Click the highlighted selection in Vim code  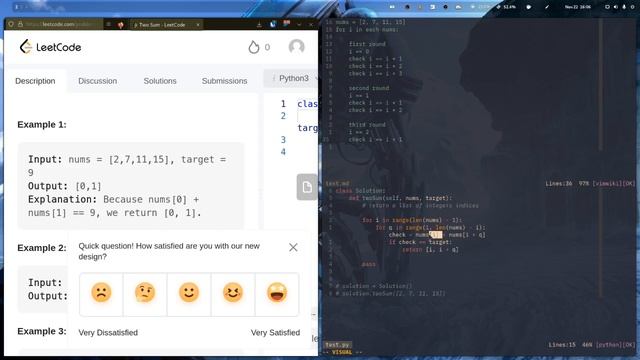(436, 235)
